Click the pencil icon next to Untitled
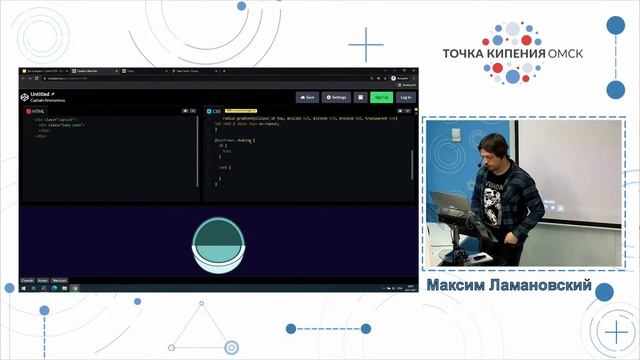The height and width of the screenshot is (360, 640). 53,94
